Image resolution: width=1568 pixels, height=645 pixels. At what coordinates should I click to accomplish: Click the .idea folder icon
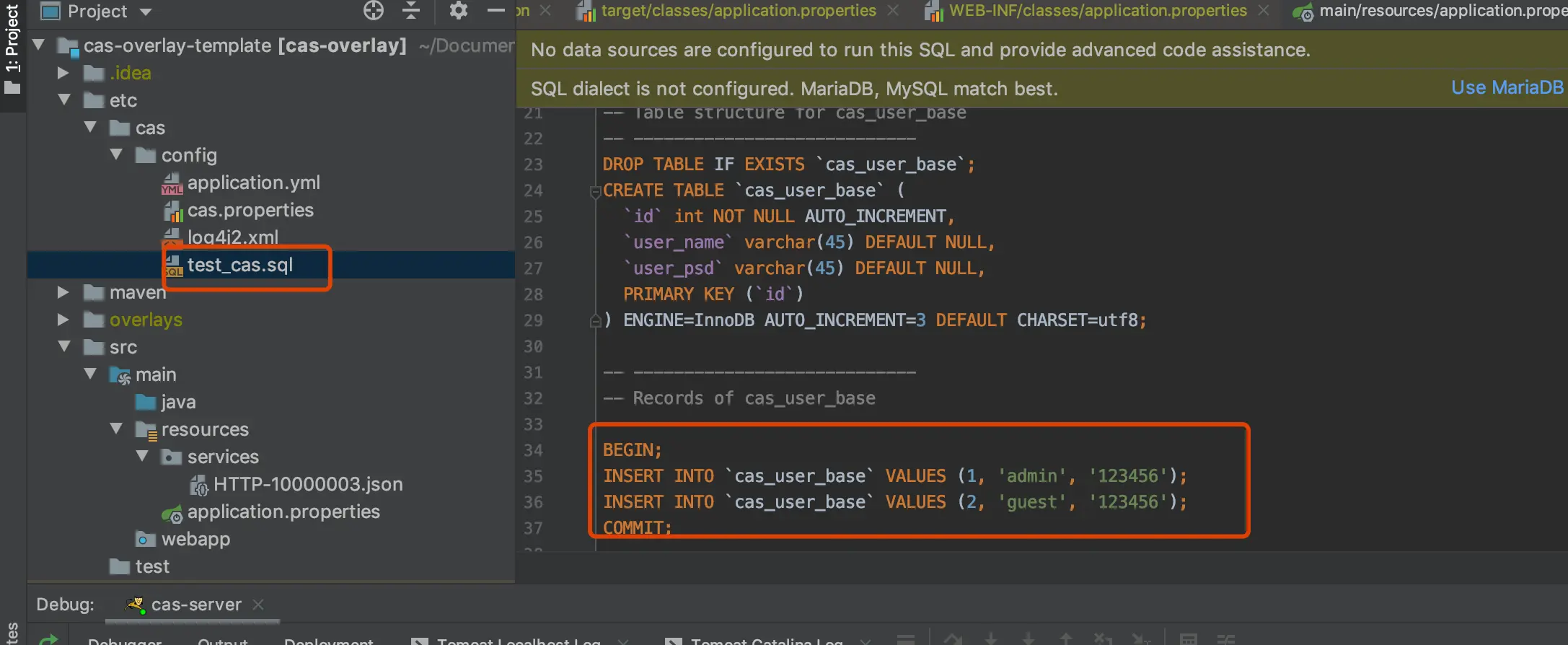point(94,73)
